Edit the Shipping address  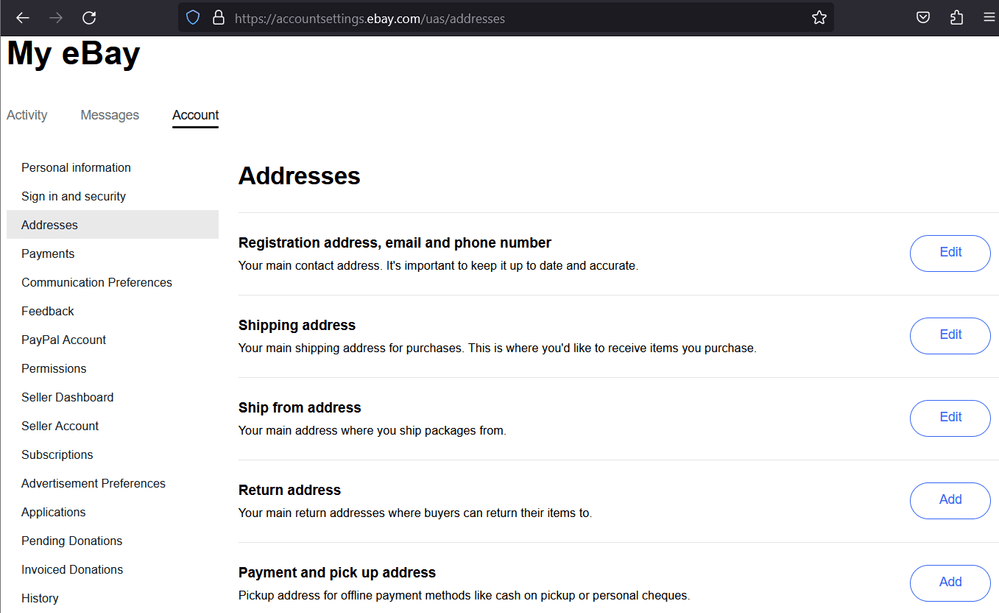(x=950, y=335)
